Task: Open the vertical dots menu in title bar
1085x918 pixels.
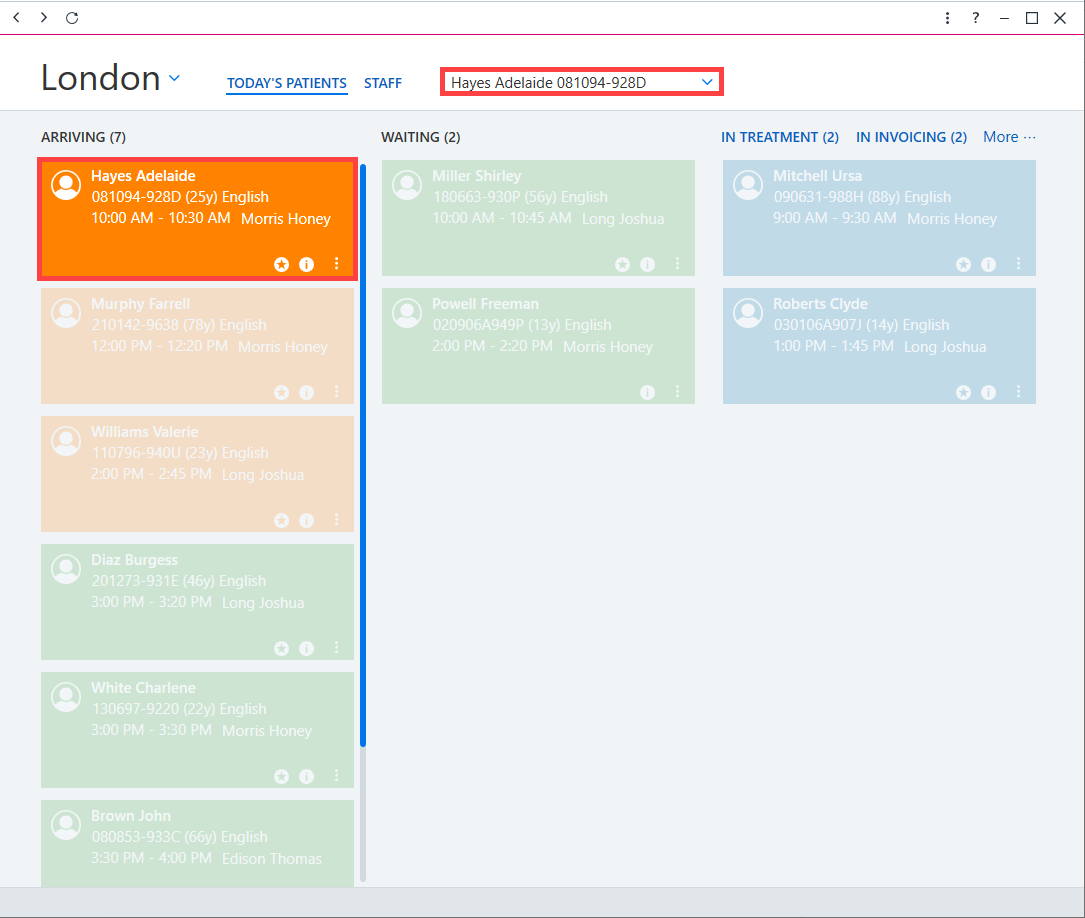Action: 947,18
